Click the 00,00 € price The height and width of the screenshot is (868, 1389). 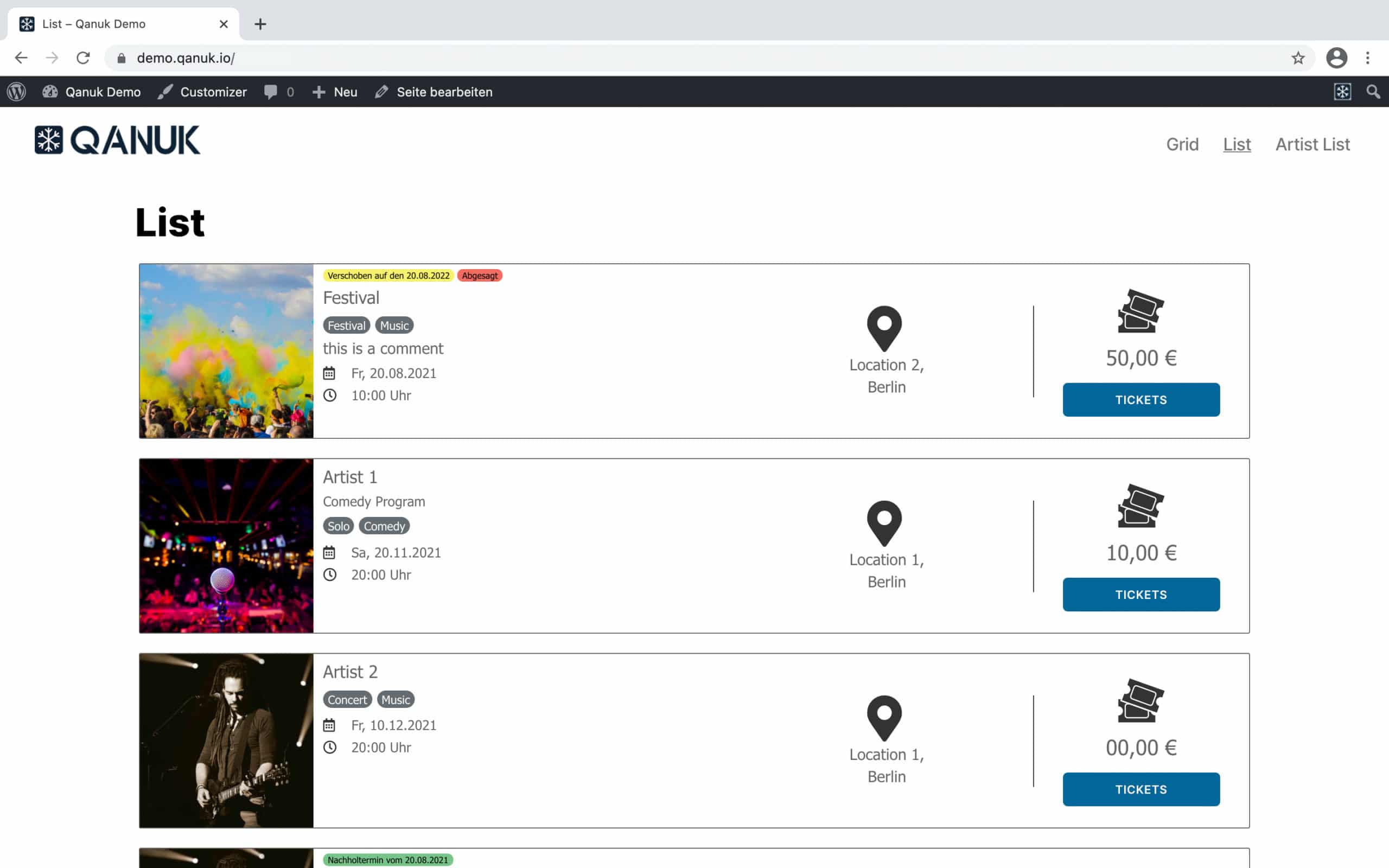1141,747
